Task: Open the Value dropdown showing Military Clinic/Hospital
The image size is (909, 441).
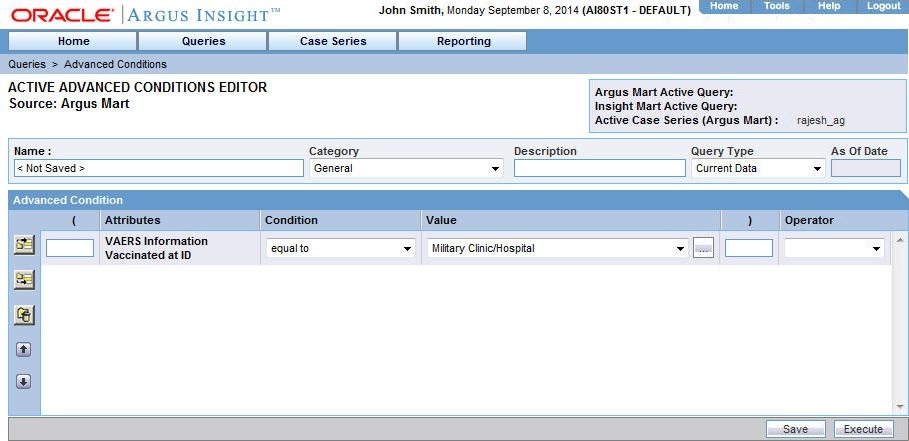Action: point(558,249)
